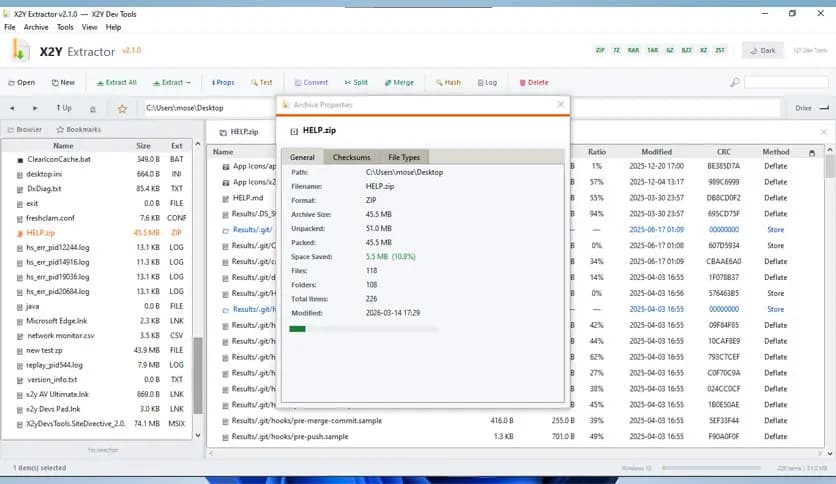The width and height of the screenshot is (836, 484).
Task: Click the ZST format badge
Action: 720,50
